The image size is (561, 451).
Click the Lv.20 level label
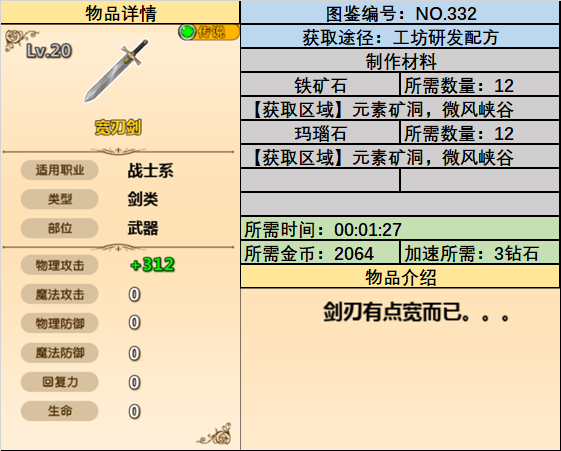(x=49, y=51)
